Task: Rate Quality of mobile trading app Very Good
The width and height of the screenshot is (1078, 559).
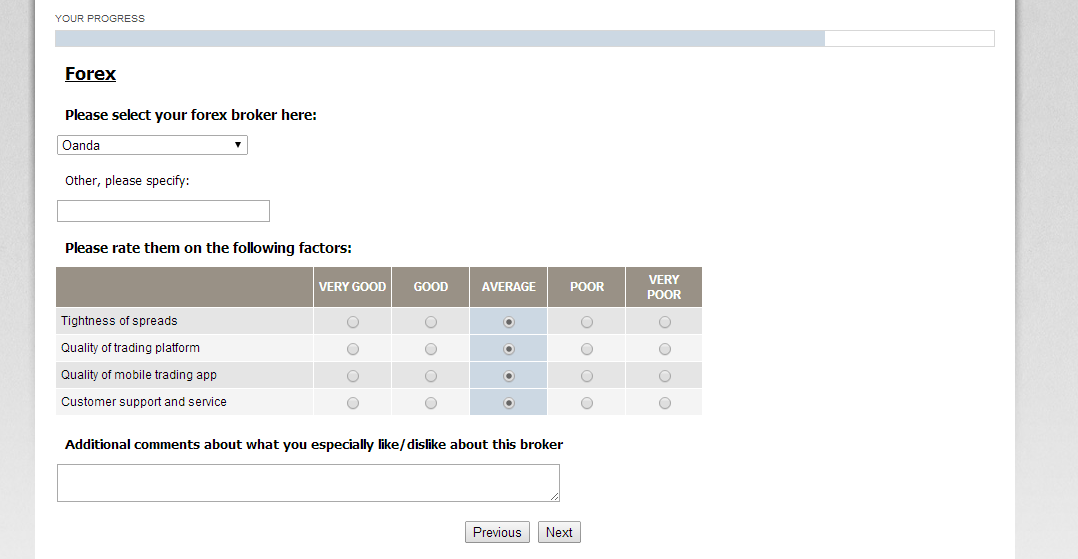Action: point(353,376)
